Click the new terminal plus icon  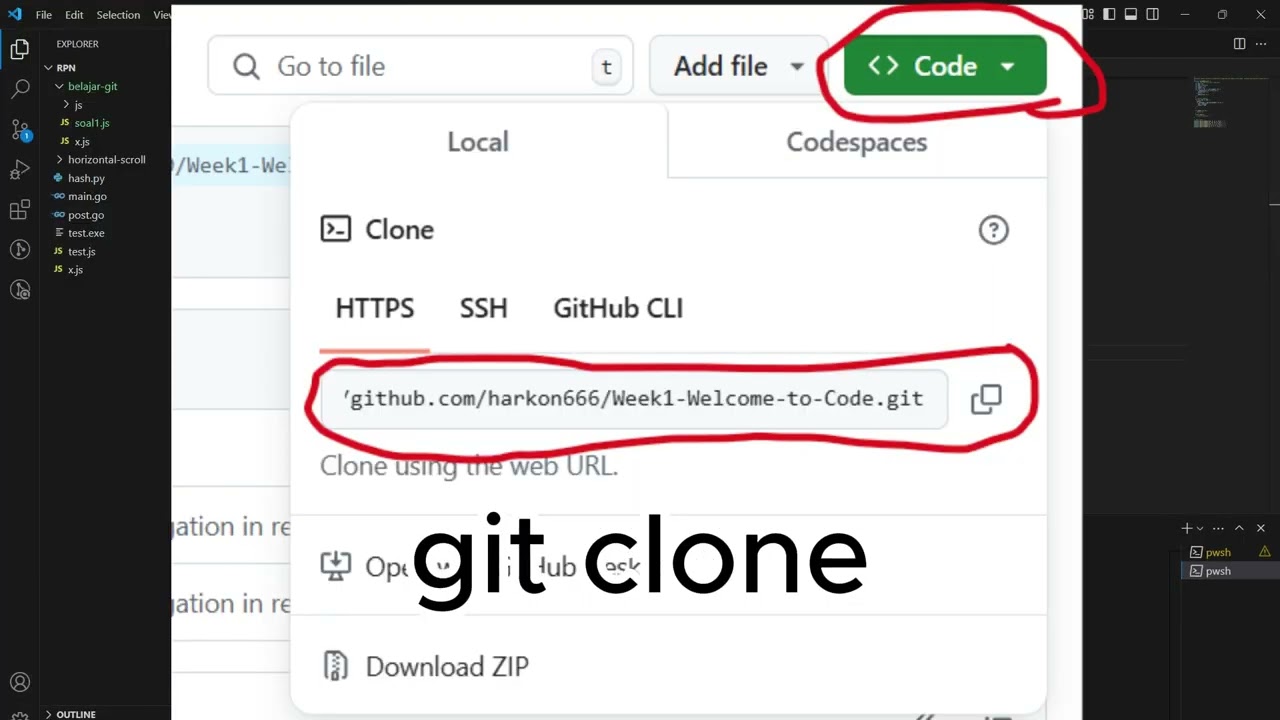[1187, 528]
